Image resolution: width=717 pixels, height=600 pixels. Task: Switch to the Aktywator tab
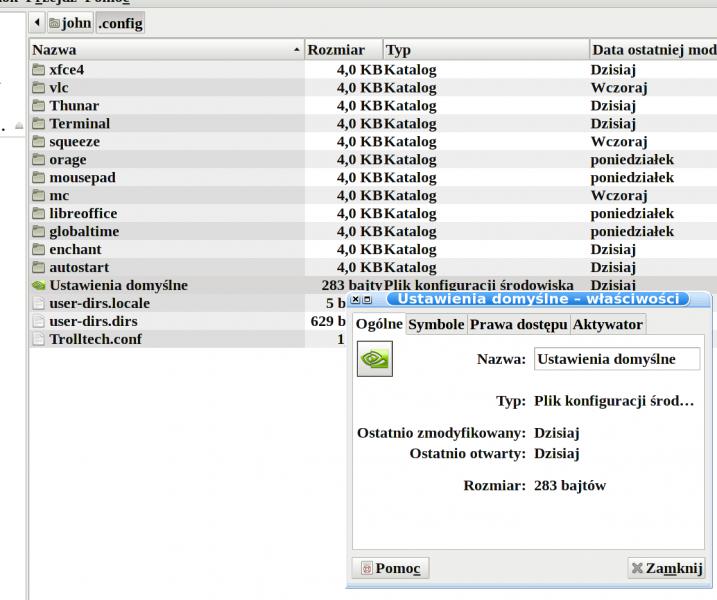607,325
